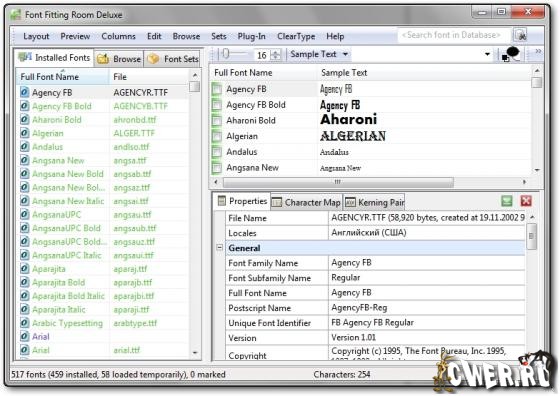Switch to the Properties tab
This screenshot has height=396, width=560.
click(242, 201)
